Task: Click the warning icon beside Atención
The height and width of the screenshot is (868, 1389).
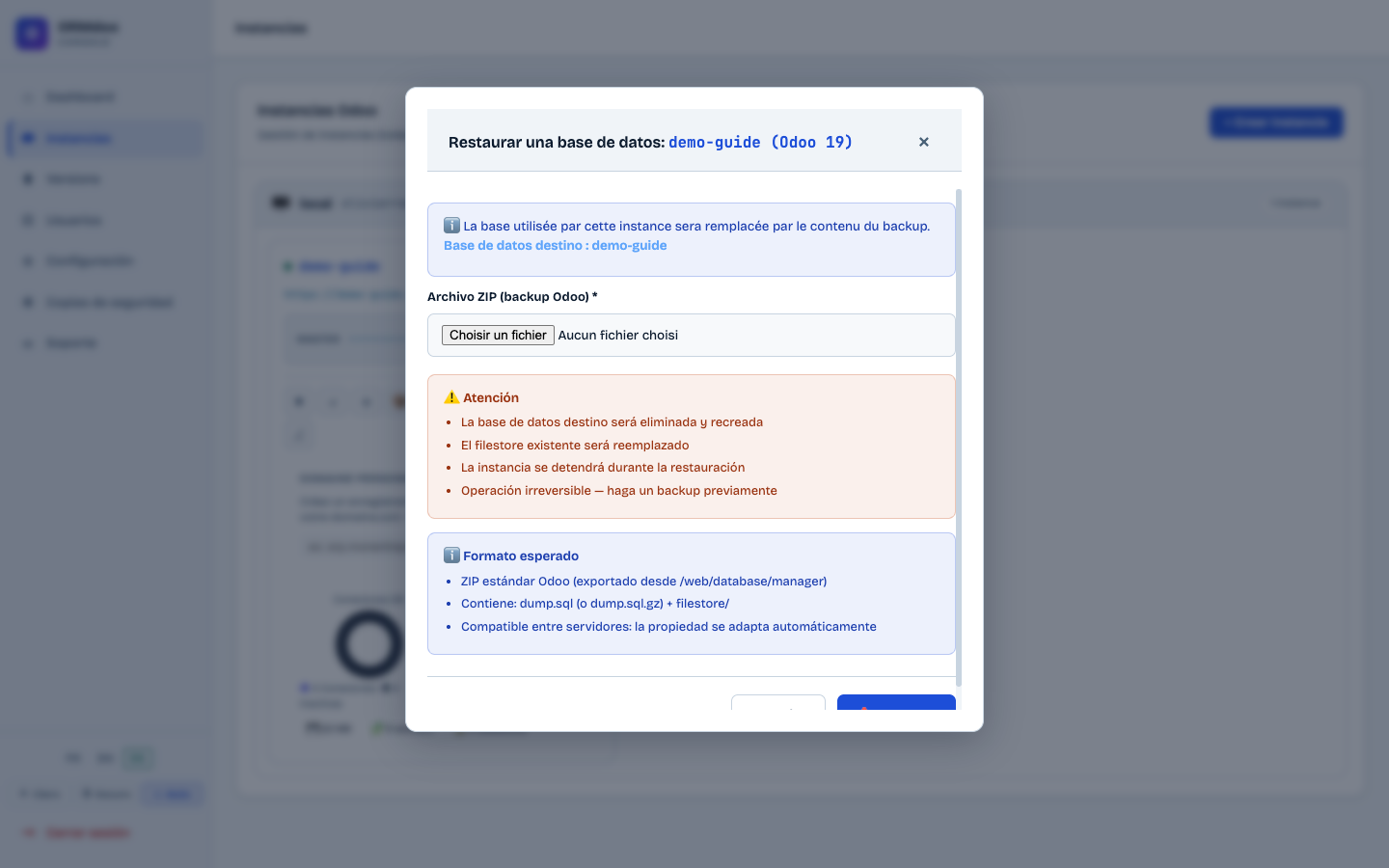Action: click(451, 397)
